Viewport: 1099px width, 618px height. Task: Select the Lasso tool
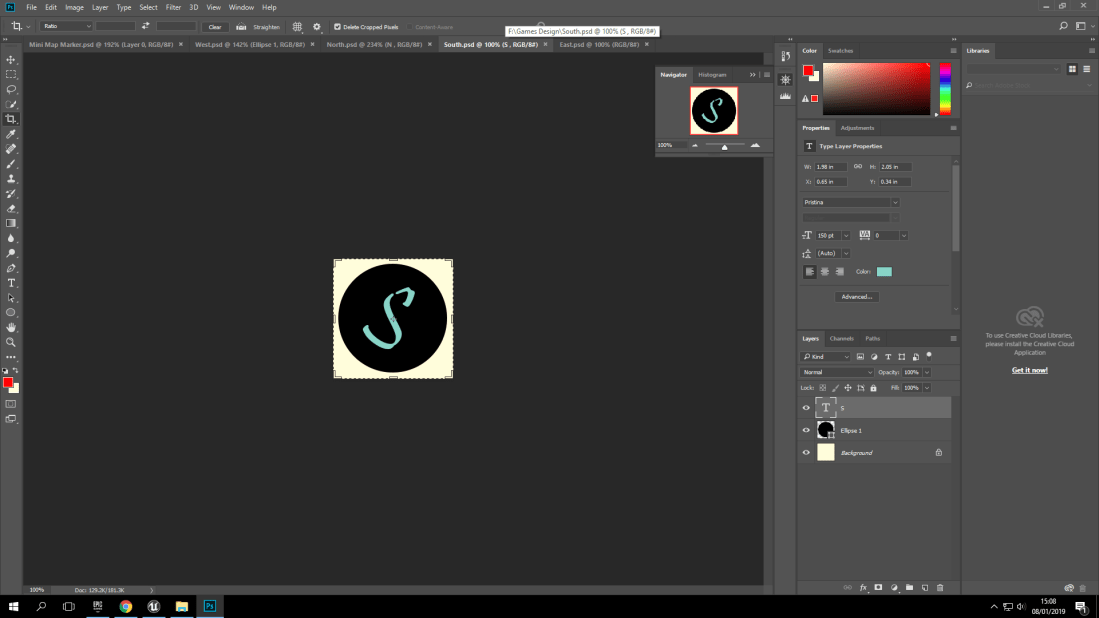pos(11,89)
